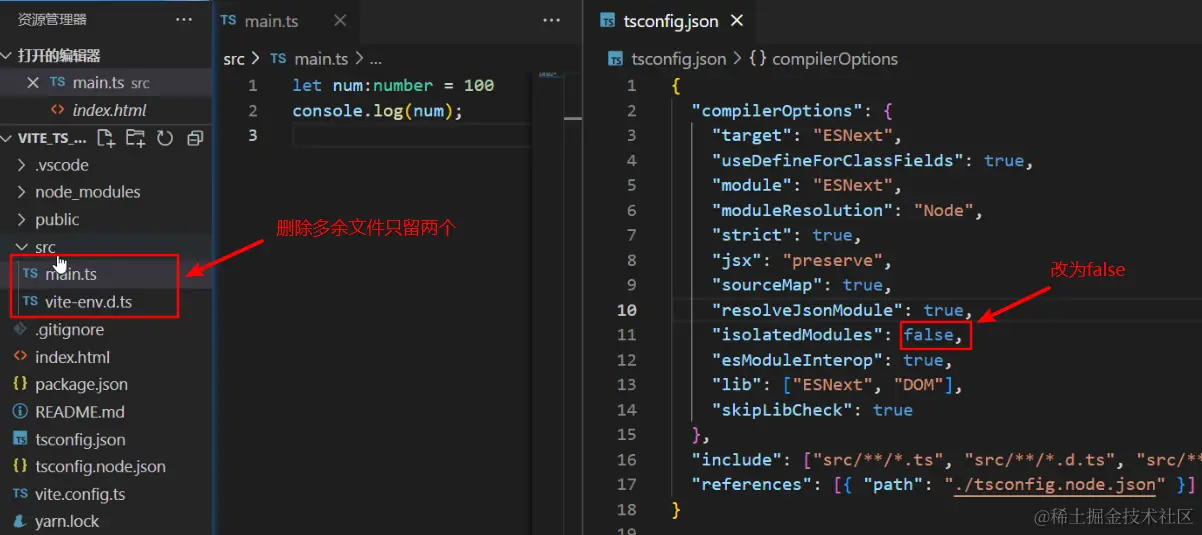Image resolution: width=1202 pixels, height=535 pixels.
Task: Open ./tsconfig.node.json path link
Action: point(1055,485)
